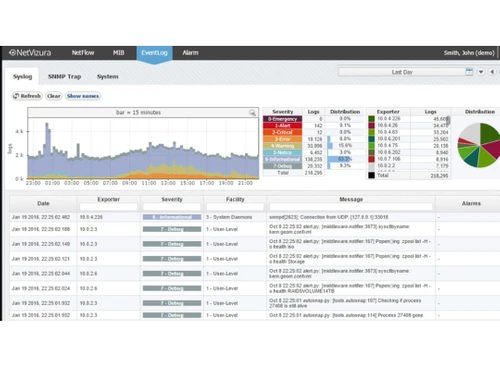The height and width of the screenshot is (375, 500).
Task: Switch to the SNMP Trap tab
Action: pos(64,76)
